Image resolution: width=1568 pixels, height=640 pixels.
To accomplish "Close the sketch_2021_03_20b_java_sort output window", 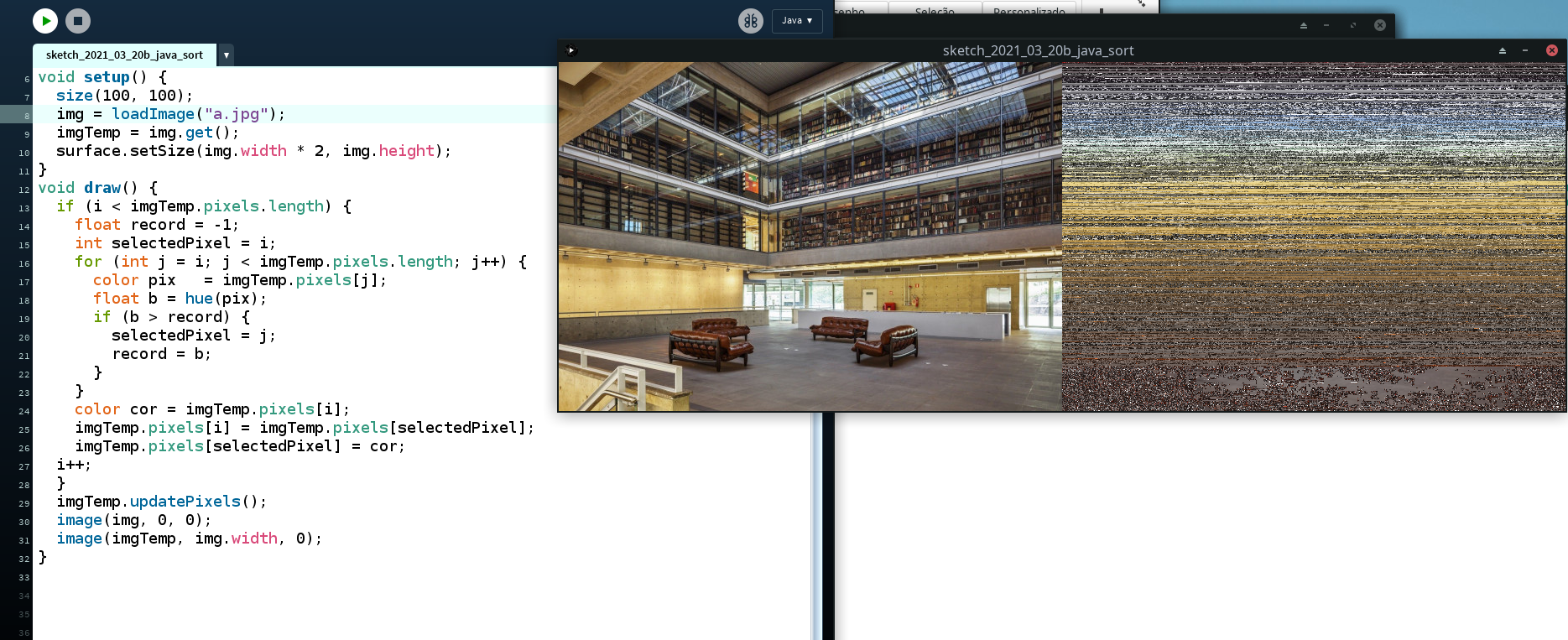I will pyautogui.click(x=1552, y=50).
